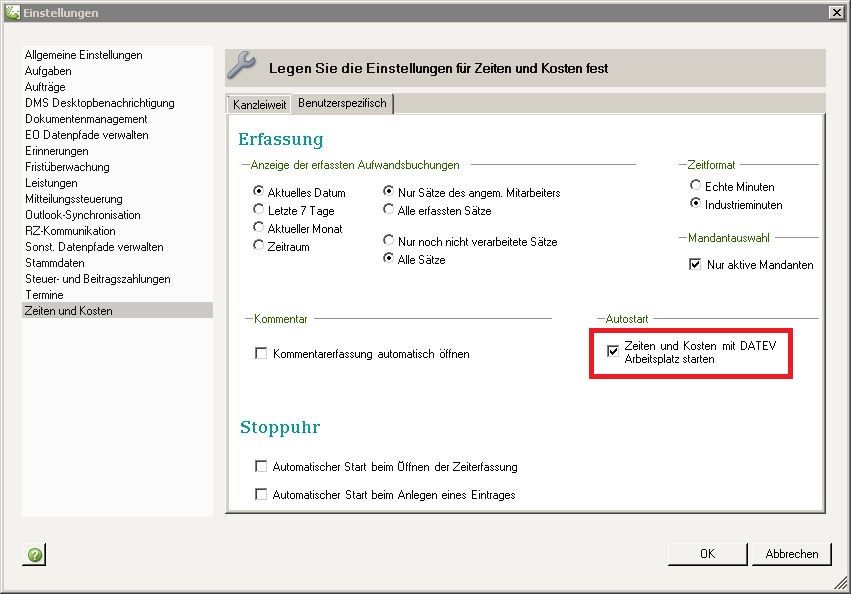The width and height of the screenshot is (851, 594).
Task: Select Outlook-Synchronisation in the sidebar
Action: tap(82, 215)
